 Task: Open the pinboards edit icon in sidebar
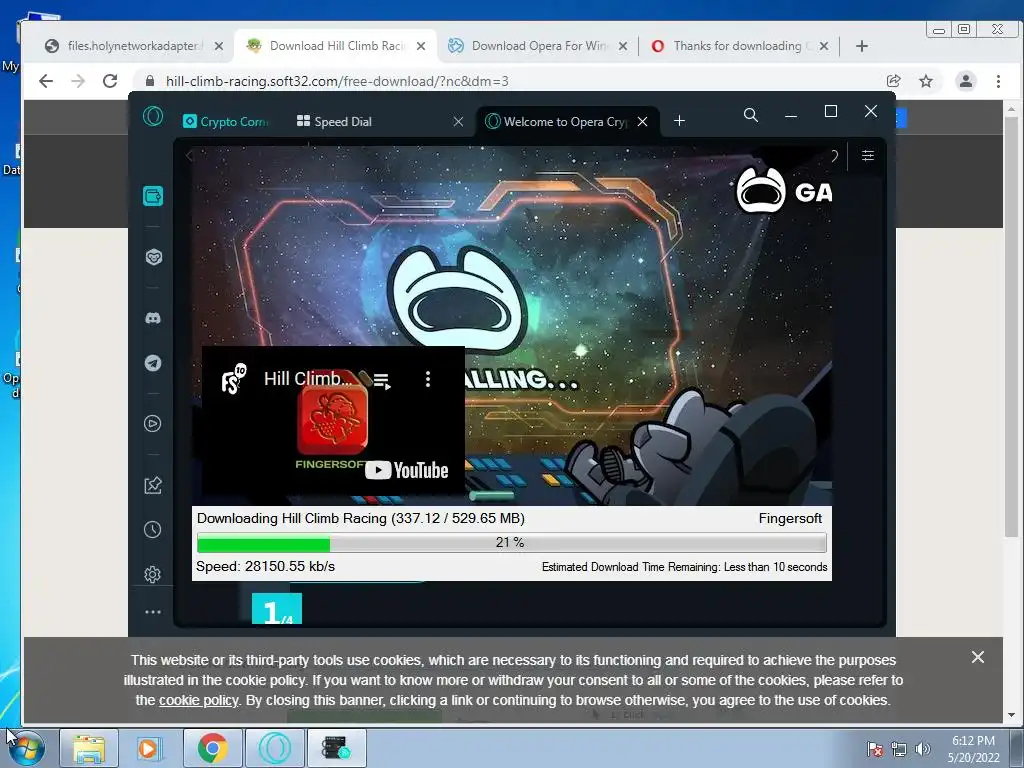(153, 485)
